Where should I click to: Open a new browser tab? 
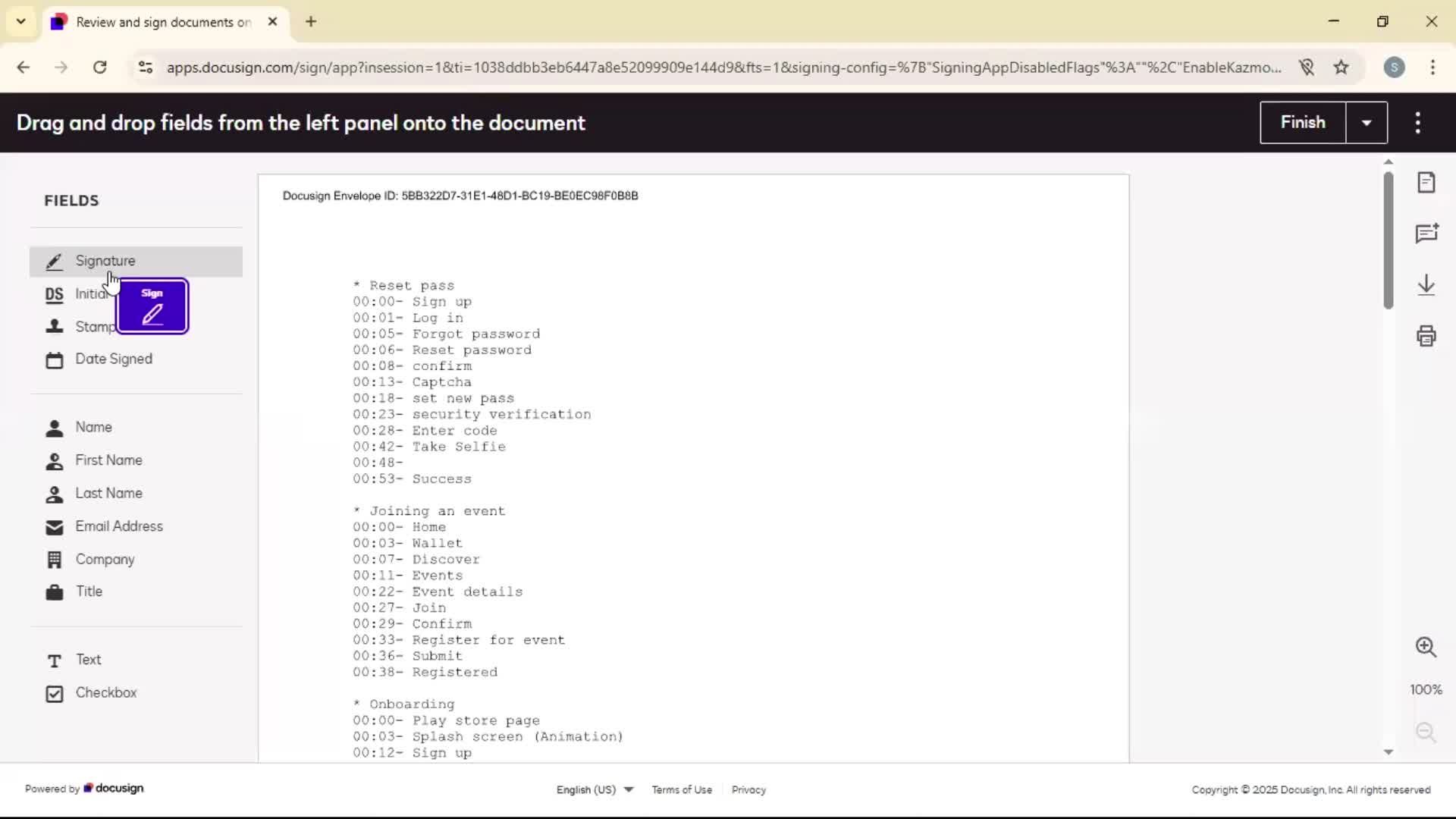point(311,22)
